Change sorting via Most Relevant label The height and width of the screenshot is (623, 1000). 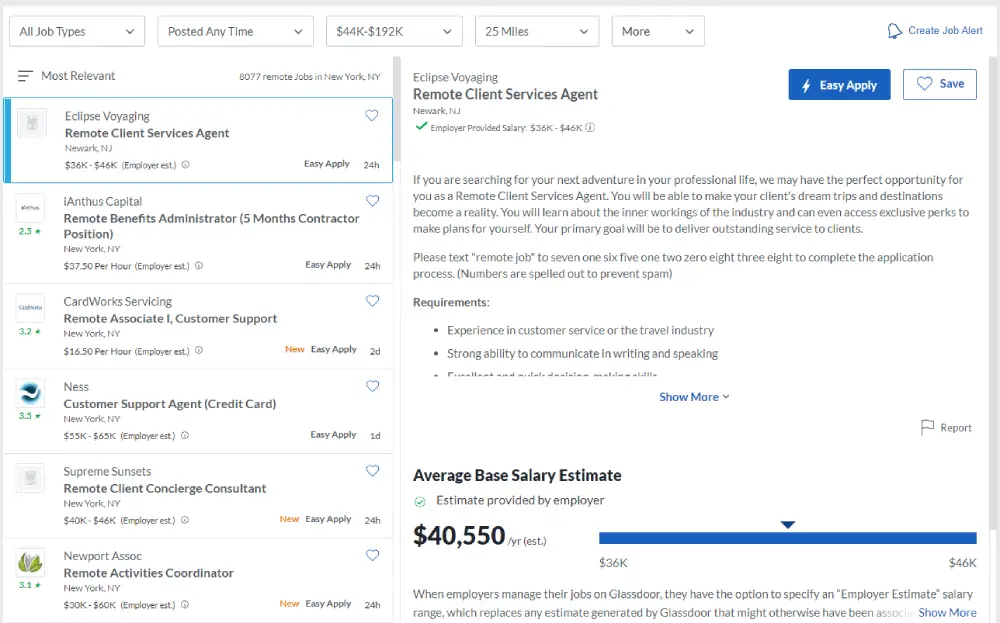pos(78,76)
